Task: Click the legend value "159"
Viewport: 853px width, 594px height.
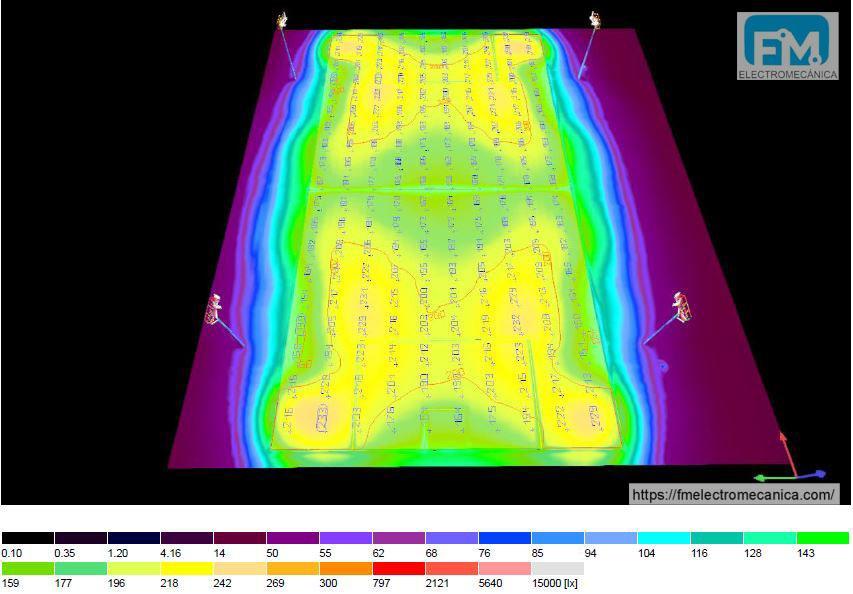Action: pos(10,583)
